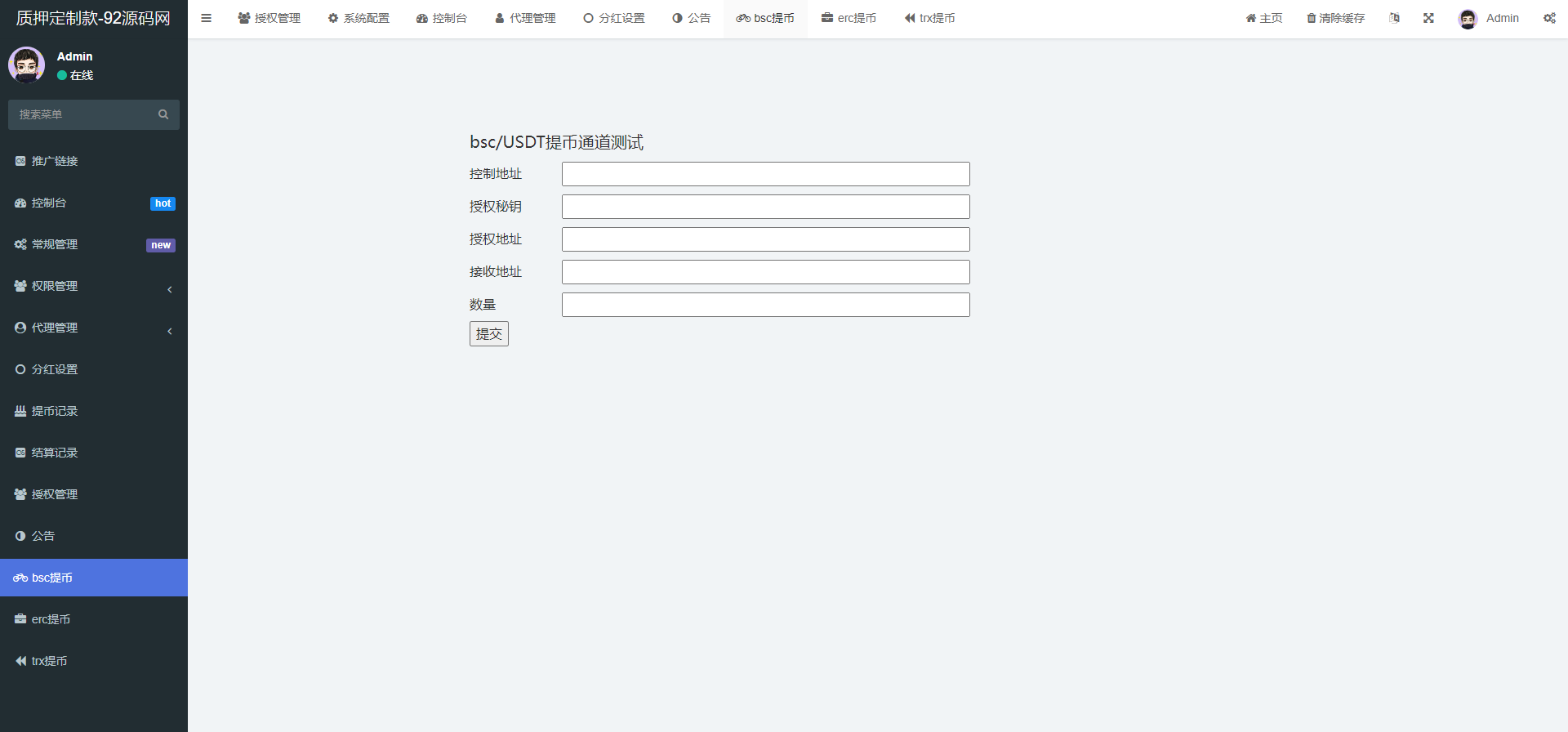
Task: Click into the 控制地址 input field
Action: (x=765, y=174)
